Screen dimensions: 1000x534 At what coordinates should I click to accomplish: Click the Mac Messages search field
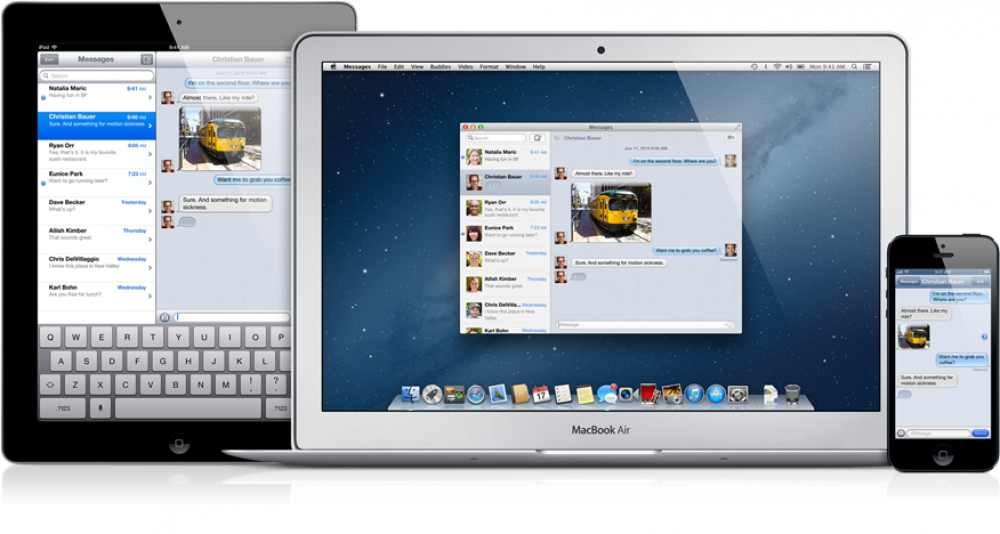[x=496, y=138]
